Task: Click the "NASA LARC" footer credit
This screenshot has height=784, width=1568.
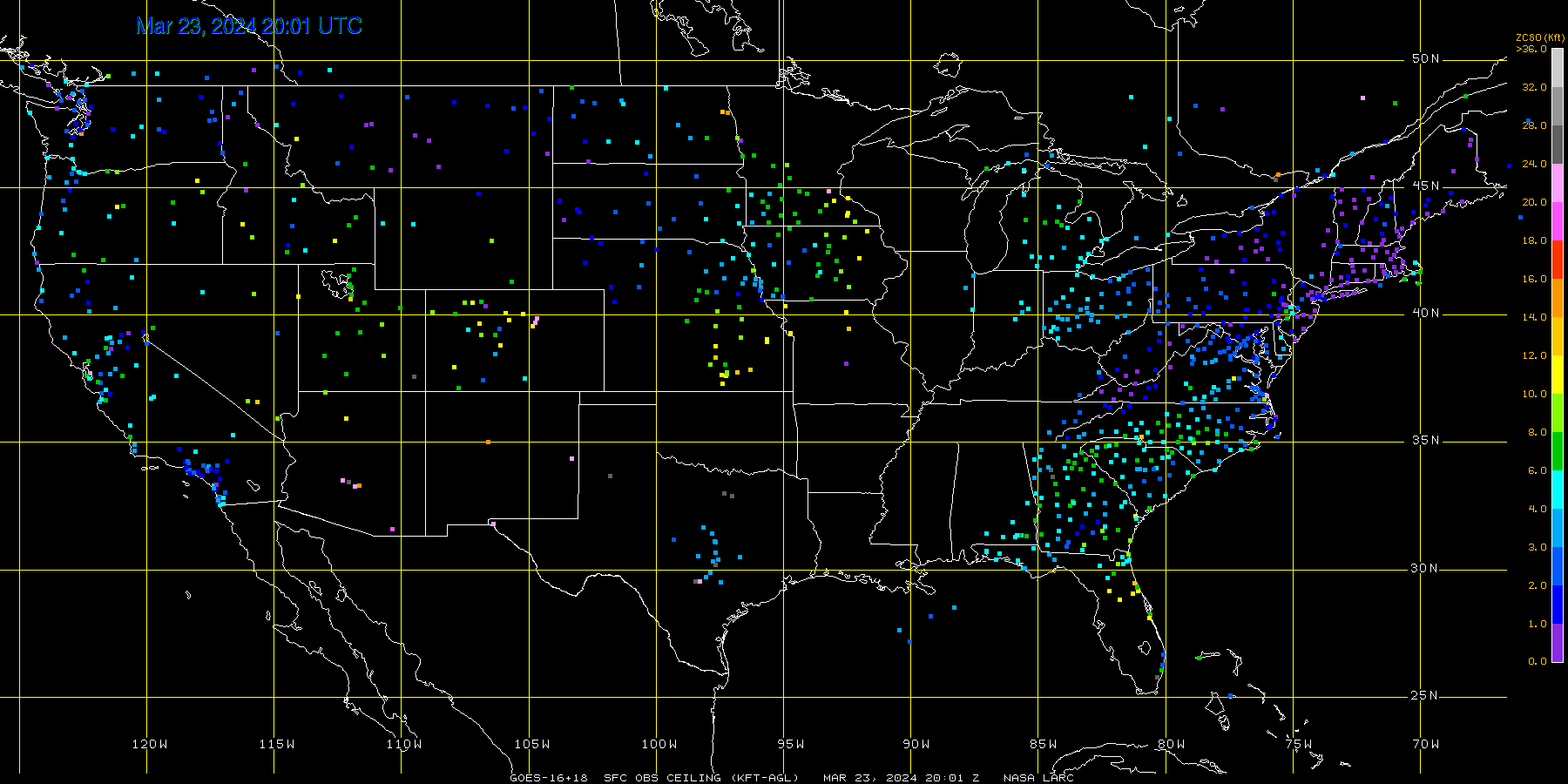Action: coord(1038,778)
